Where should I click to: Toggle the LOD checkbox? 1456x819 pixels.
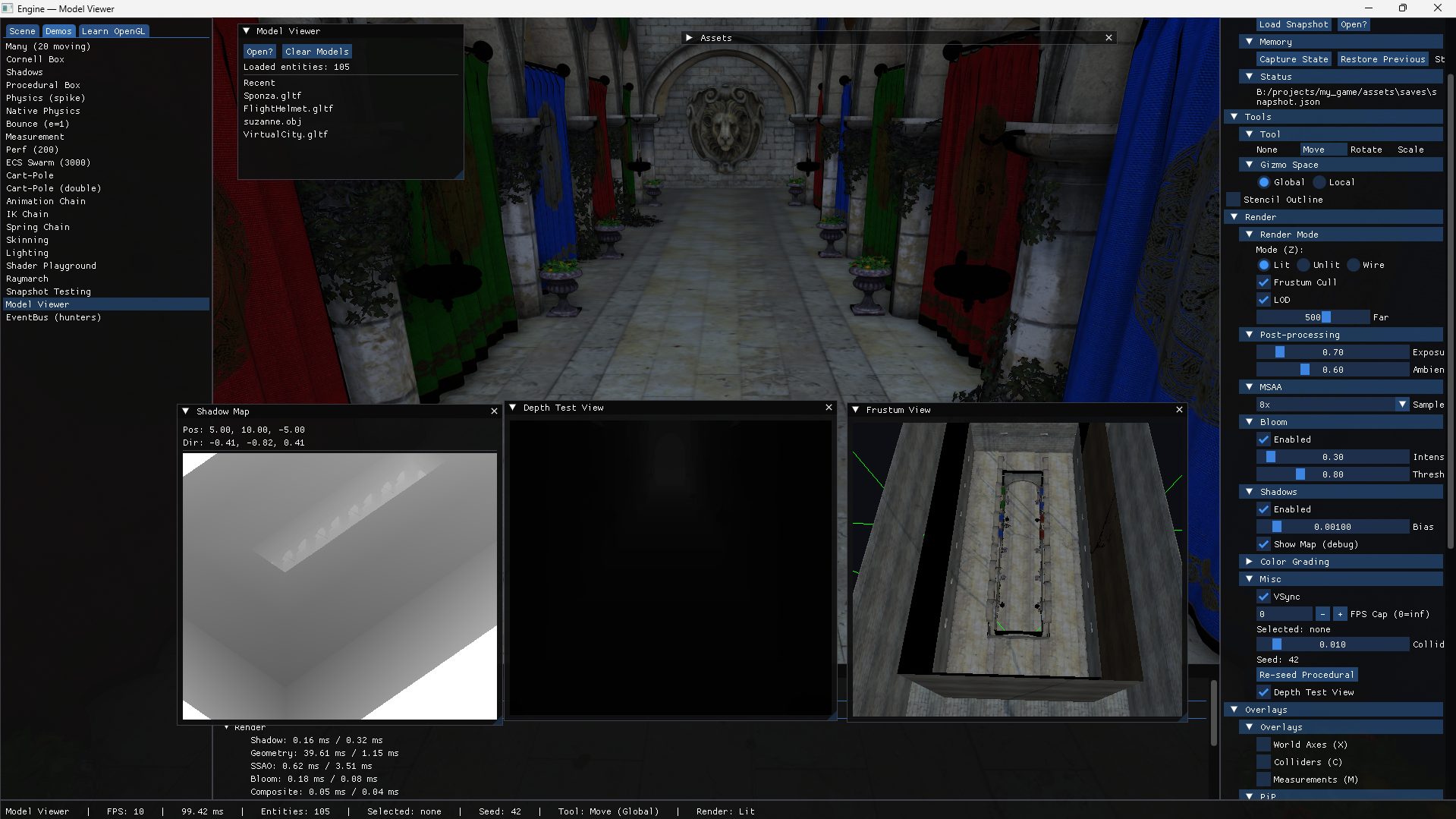coord(1264,300)
